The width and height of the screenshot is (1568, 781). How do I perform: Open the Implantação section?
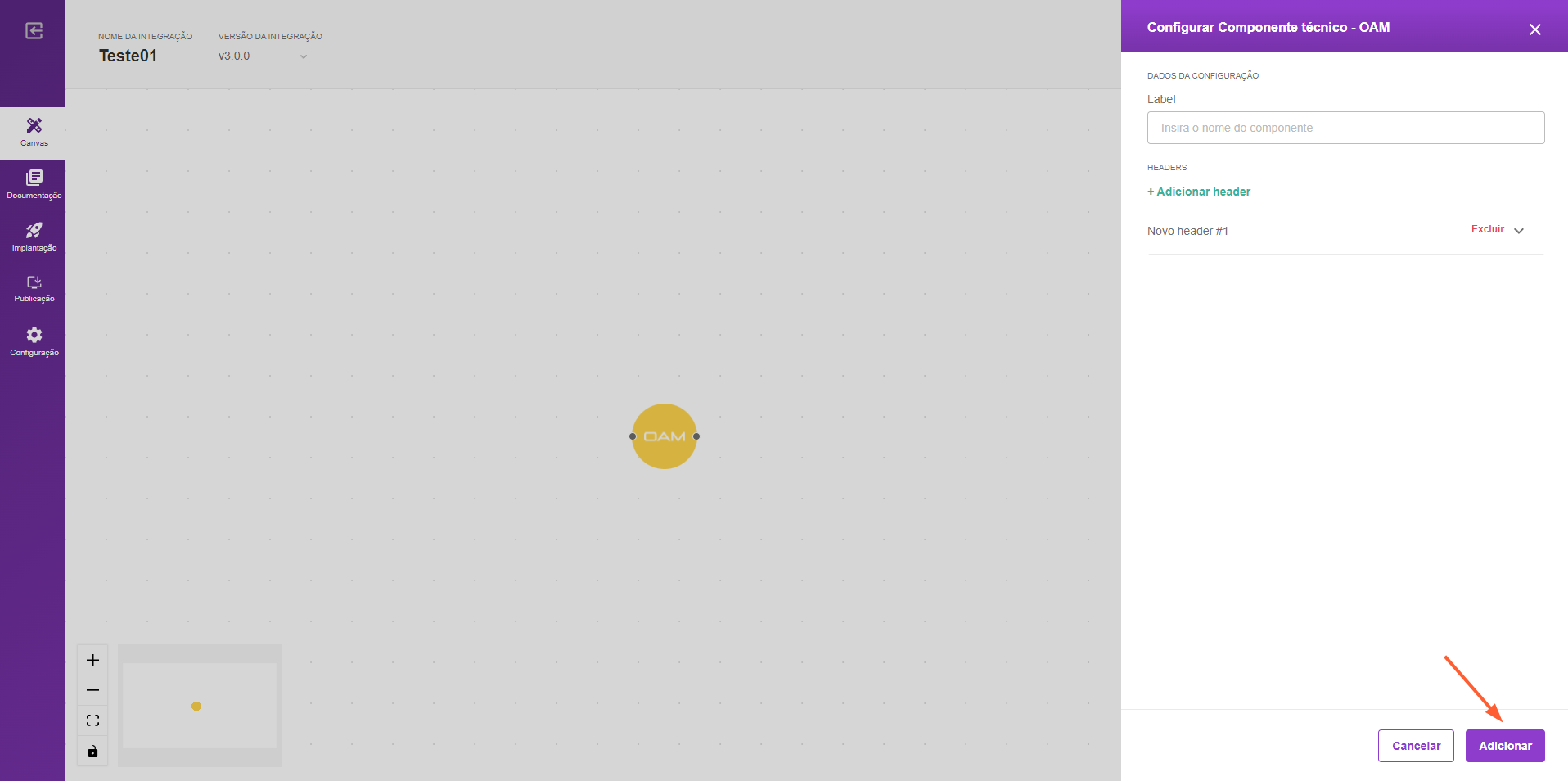[34, 237]
